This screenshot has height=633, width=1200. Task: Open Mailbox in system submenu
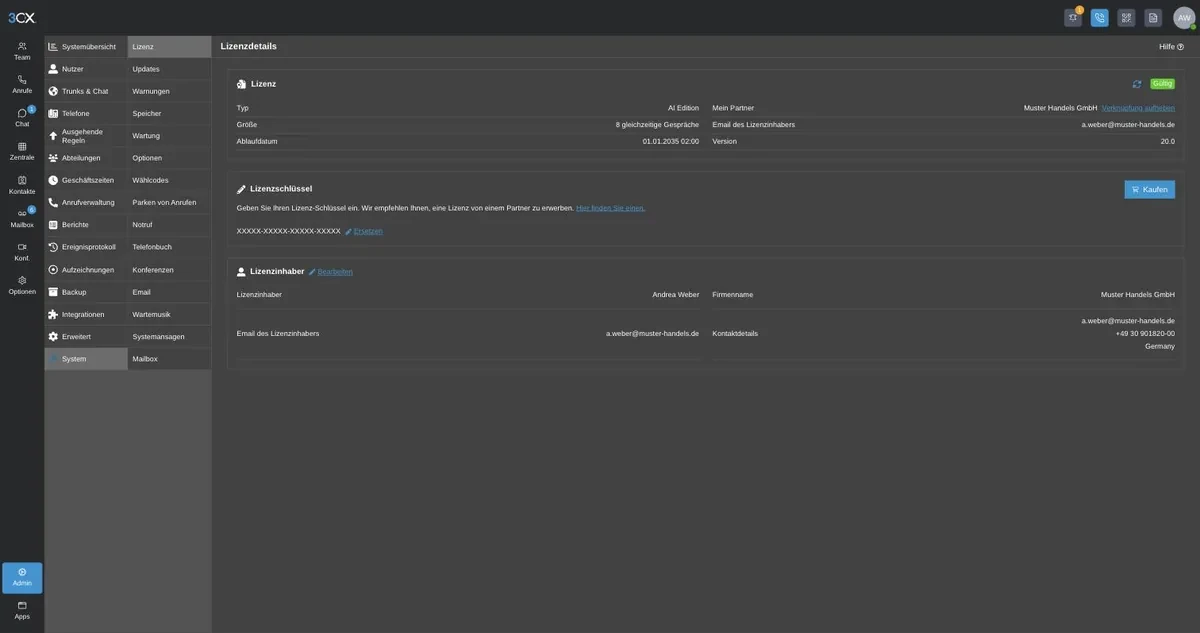point(169,359)
